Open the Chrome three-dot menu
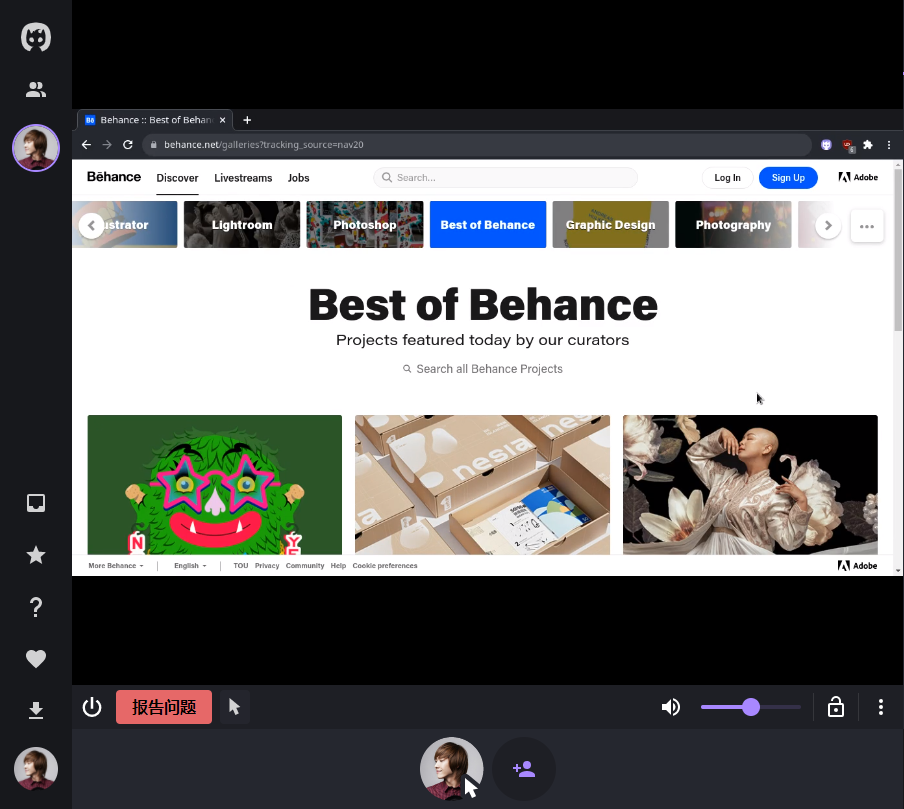This screenshot has width=904, height=809. click(x=889, y=145)
